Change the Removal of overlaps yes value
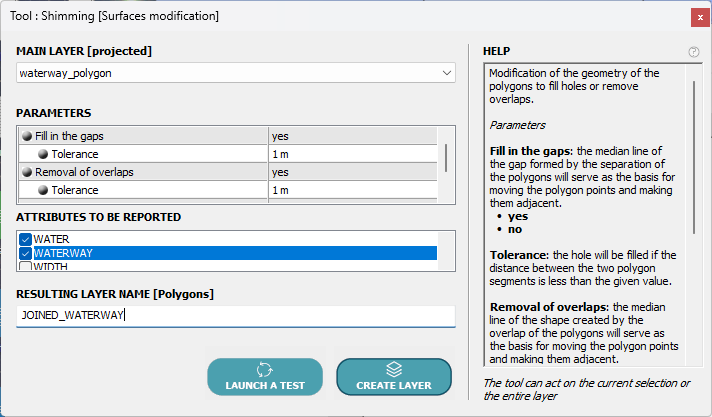Screen dimensions: 712x417 tap(352, 172)
